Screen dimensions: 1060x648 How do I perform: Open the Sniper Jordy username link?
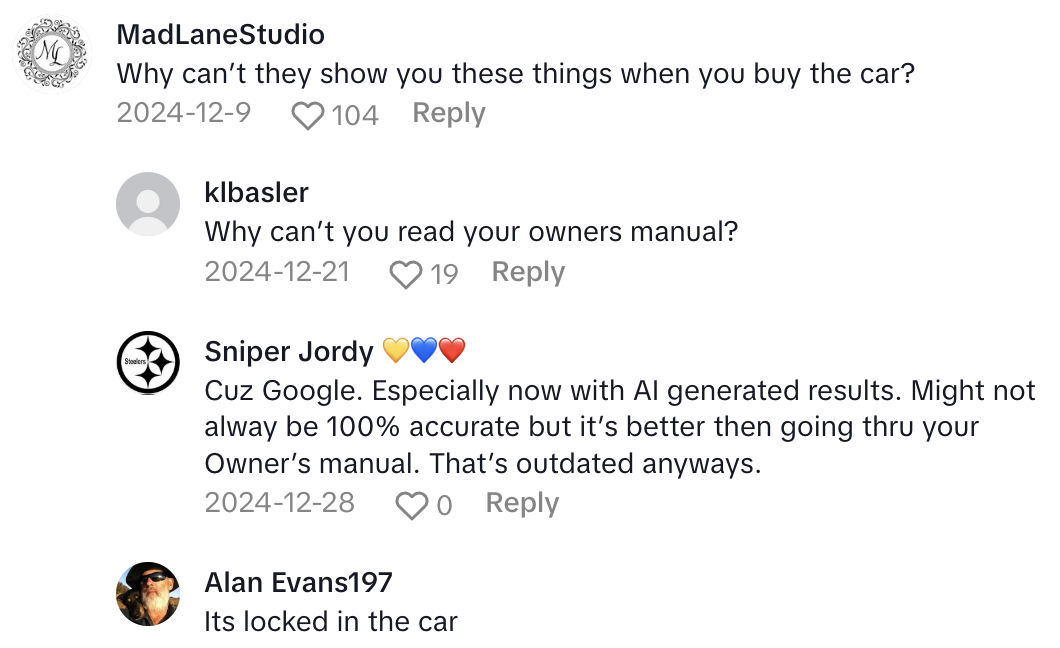click(x=290, y=351)
